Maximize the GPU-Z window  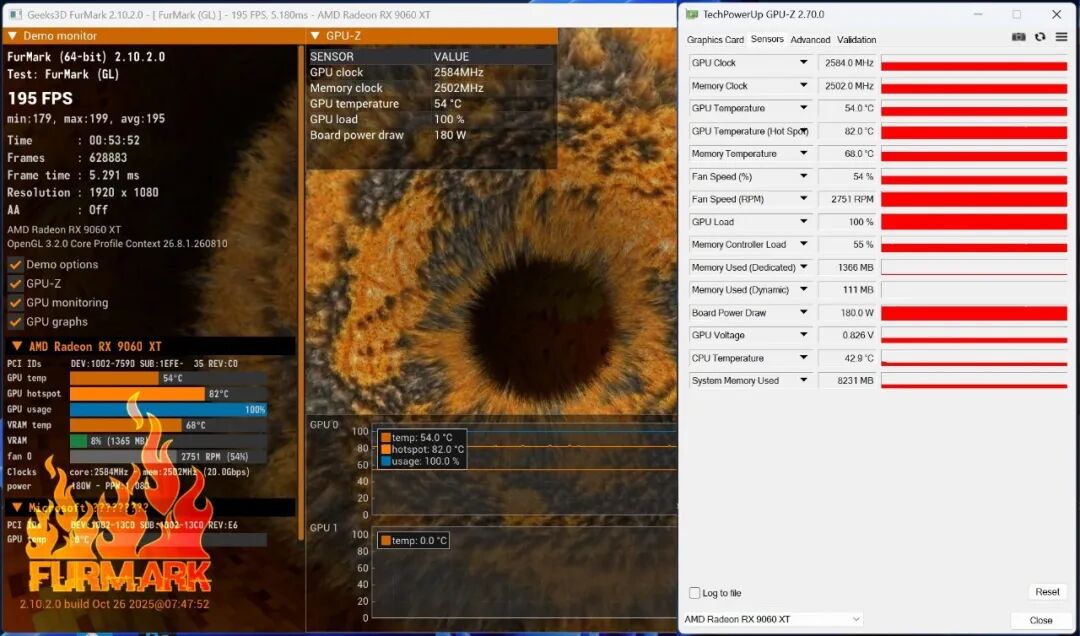[x=1017, y=14]
